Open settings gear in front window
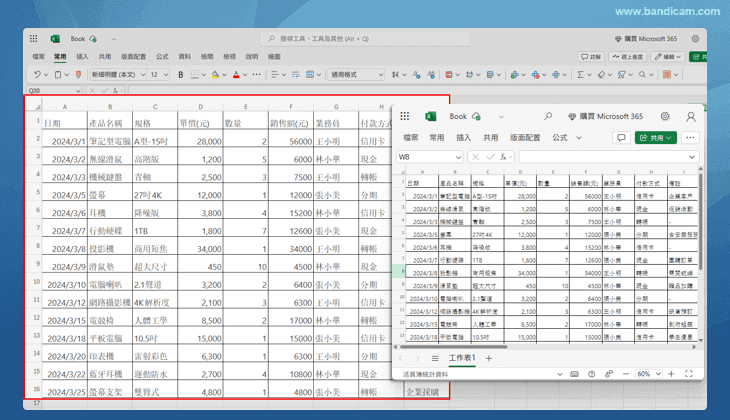 point(665,116)
